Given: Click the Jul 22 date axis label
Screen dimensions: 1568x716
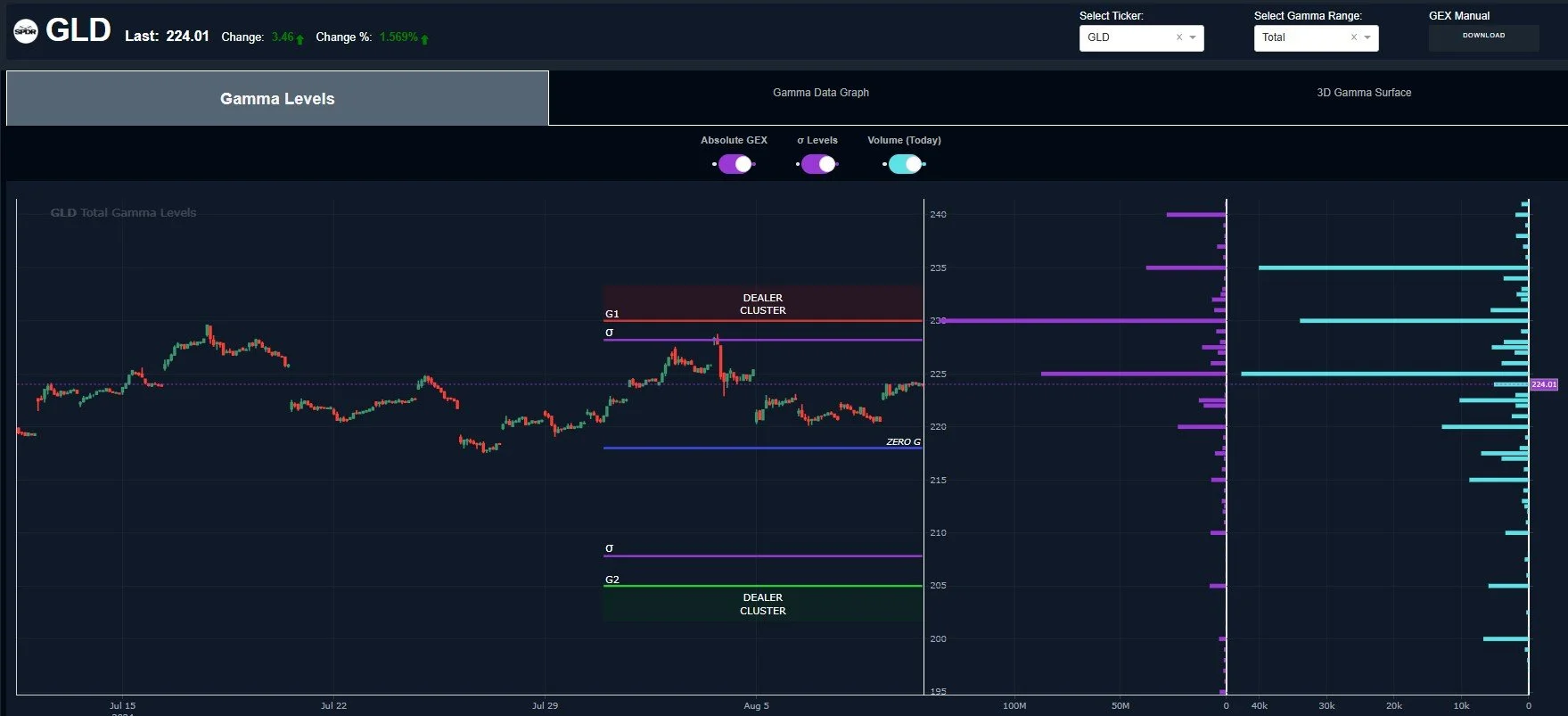Looking at the screenshot, I should [333, 705].
